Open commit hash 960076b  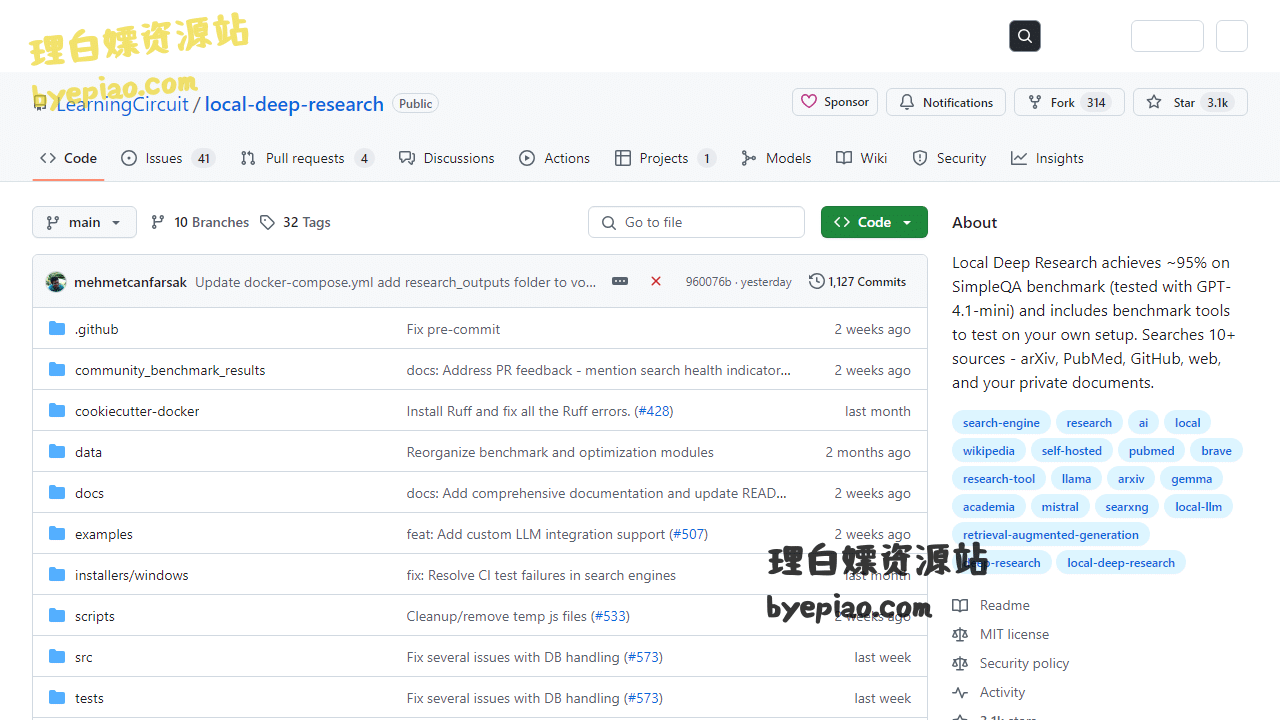click(708, 282)
